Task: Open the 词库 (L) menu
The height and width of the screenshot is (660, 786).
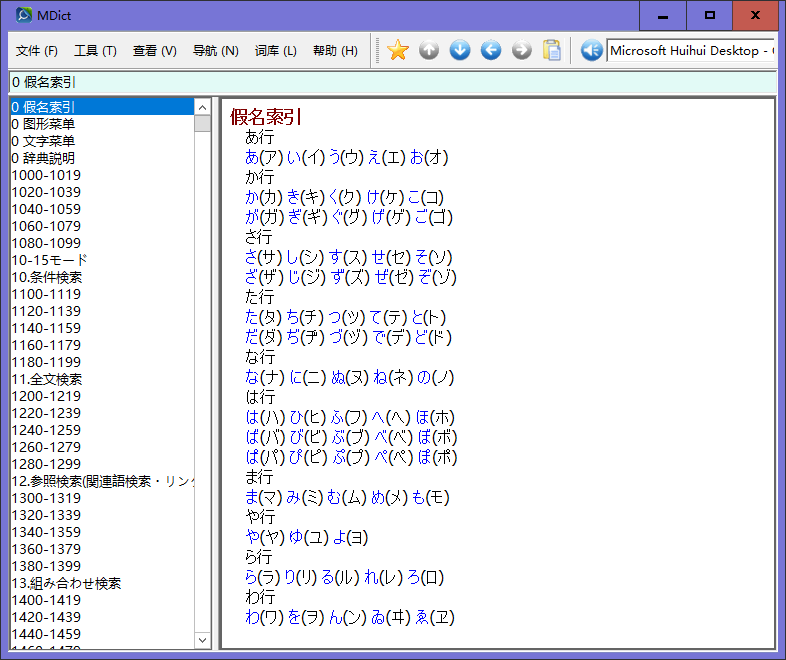Action: [x=276, y=51]
